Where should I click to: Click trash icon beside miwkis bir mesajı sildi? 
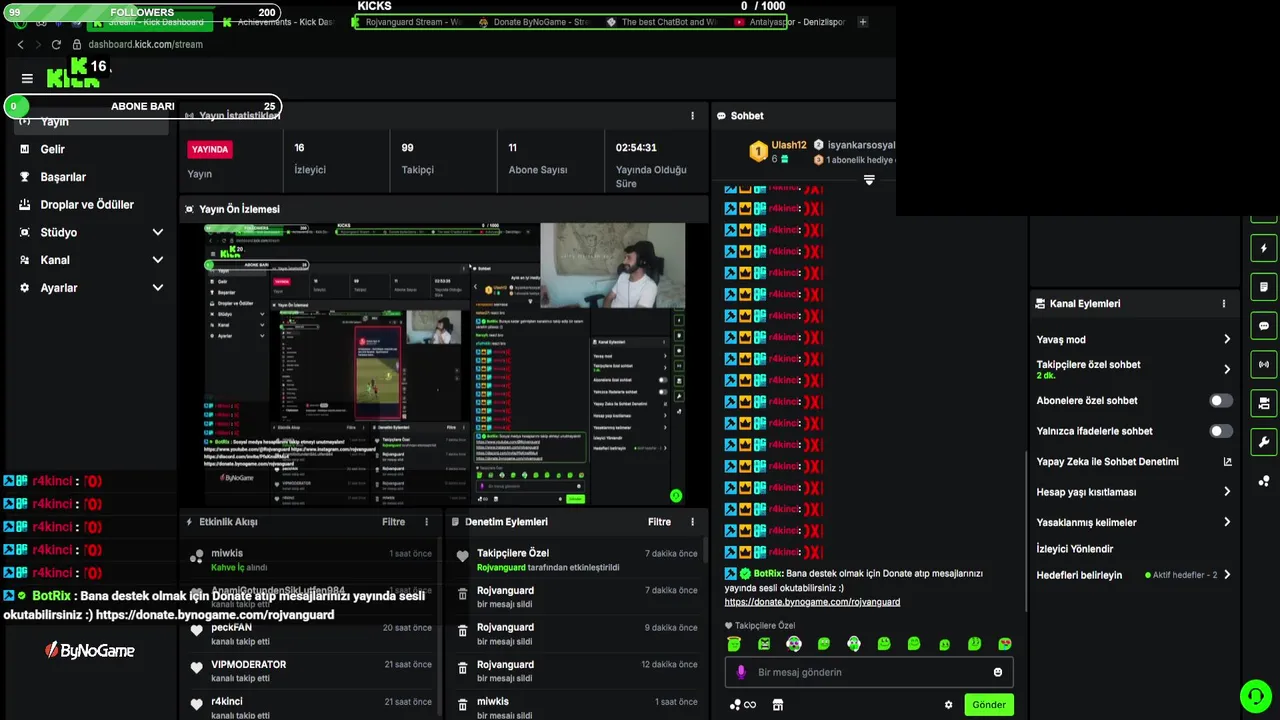[462, 705]
